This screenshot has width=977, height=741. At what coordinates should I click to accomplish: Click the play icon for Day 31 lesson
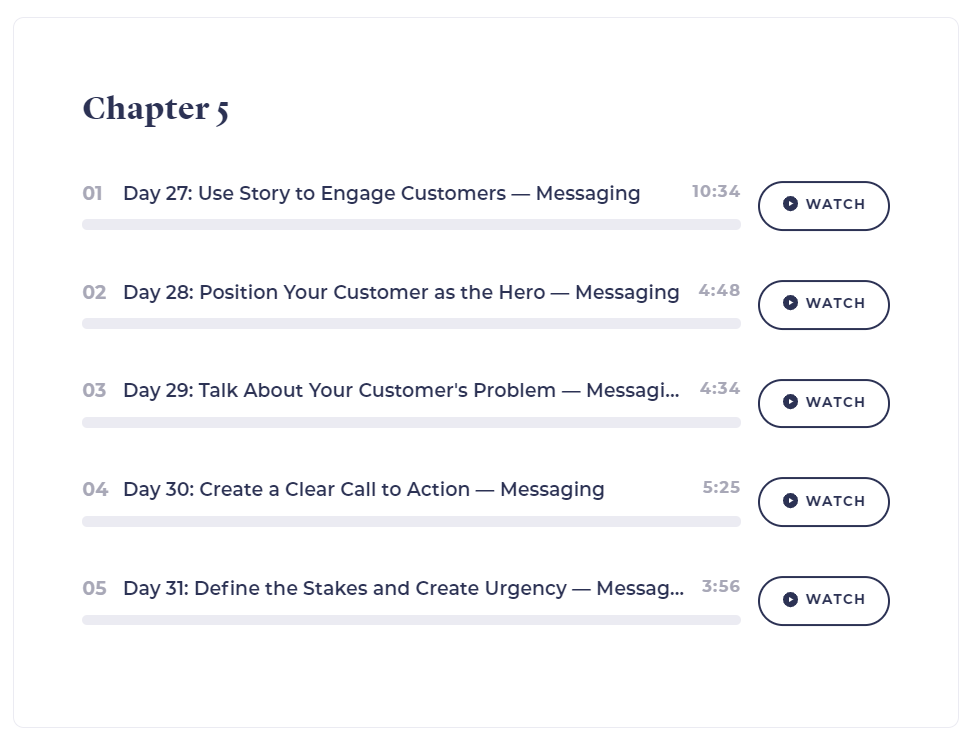point(790,600)
